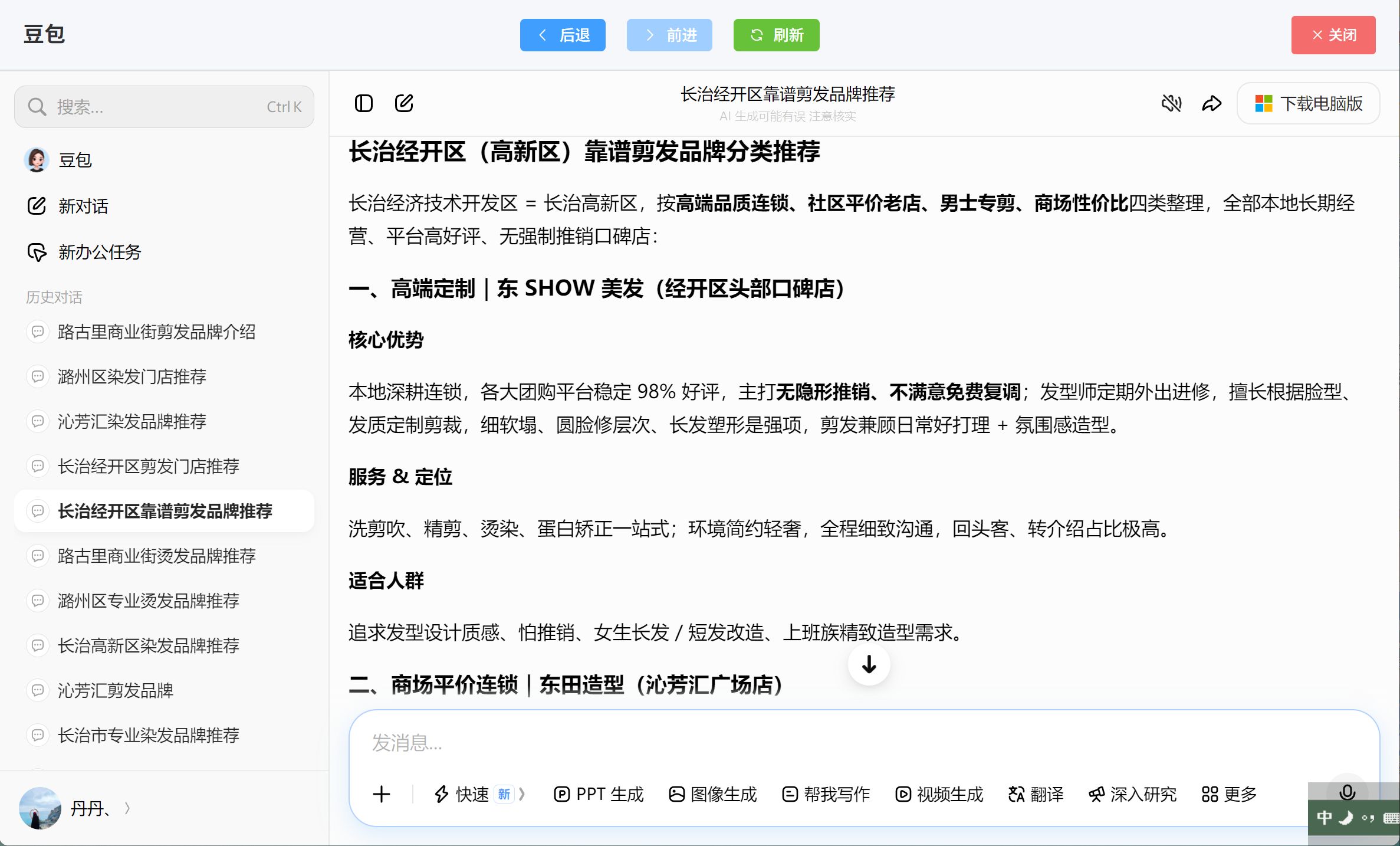Click the red Close (关闭) button
The width and height of the screenshot is (1400, 846).
(x=1333, y=35)
